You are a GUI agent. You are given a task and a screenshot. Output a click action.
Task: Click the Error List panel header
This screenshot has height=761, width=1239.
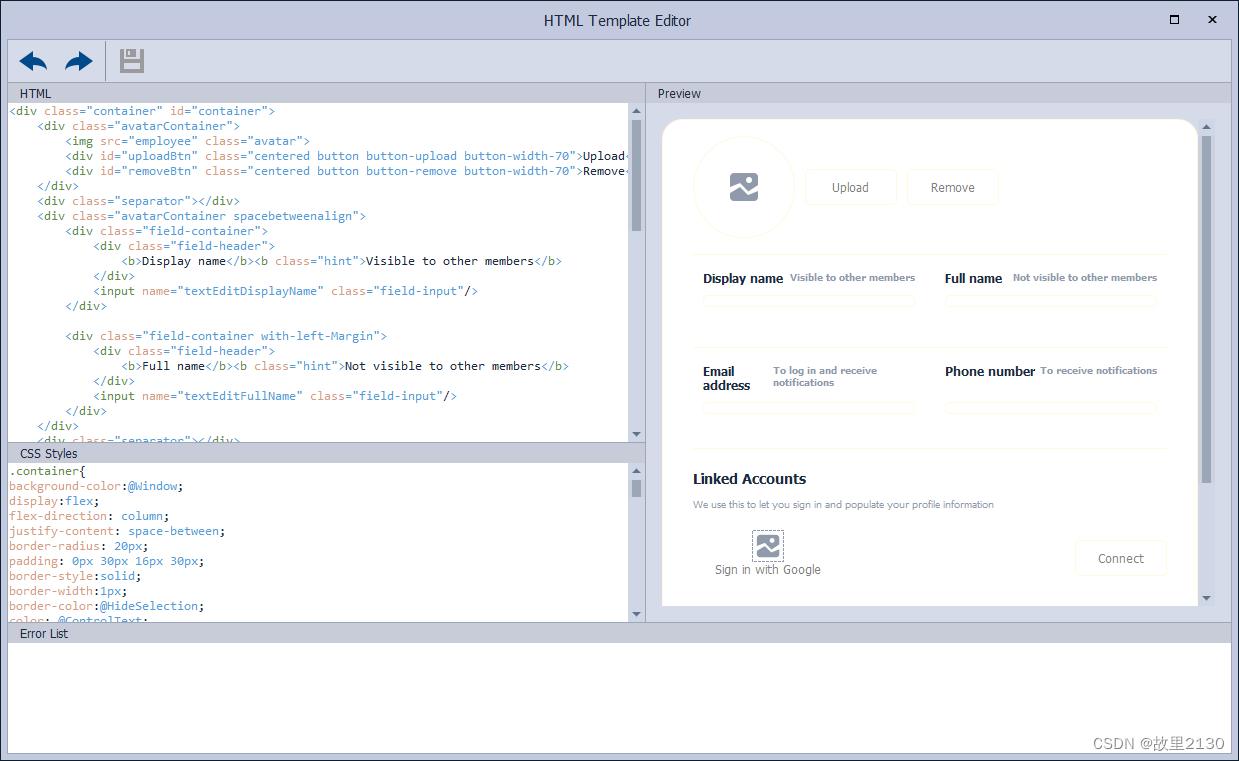(43, 633)
